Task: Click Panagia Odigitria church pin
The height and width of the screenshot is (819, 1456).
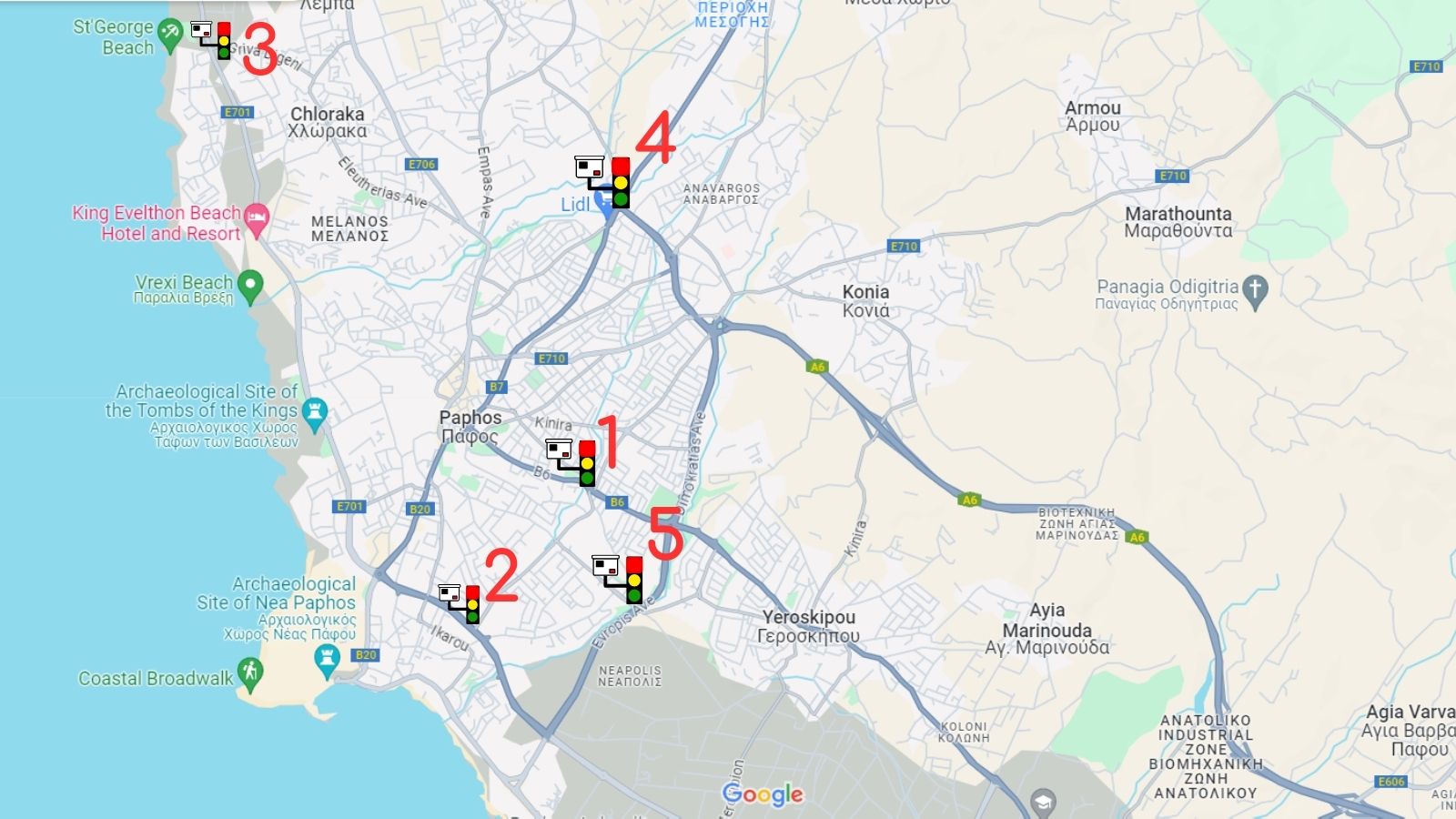Action: (1256, 292)
